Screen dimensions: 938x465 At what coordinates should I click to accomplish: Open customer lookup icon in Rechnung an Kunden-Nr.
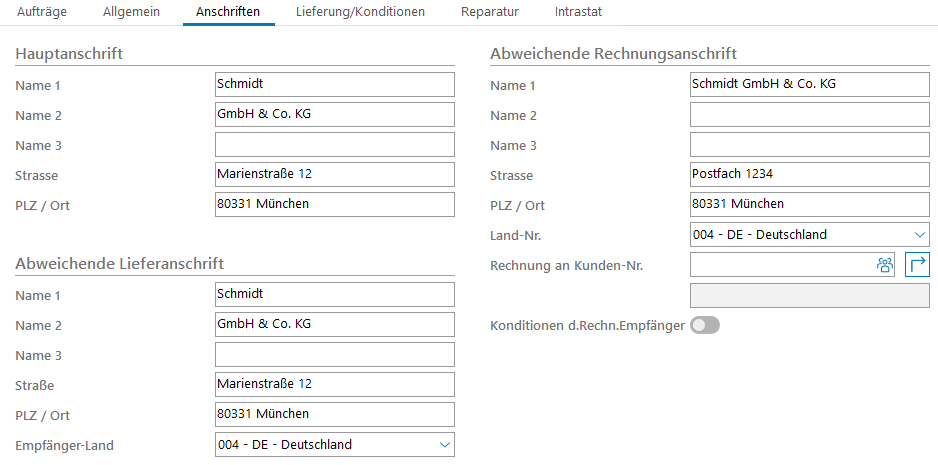(884, 265)
